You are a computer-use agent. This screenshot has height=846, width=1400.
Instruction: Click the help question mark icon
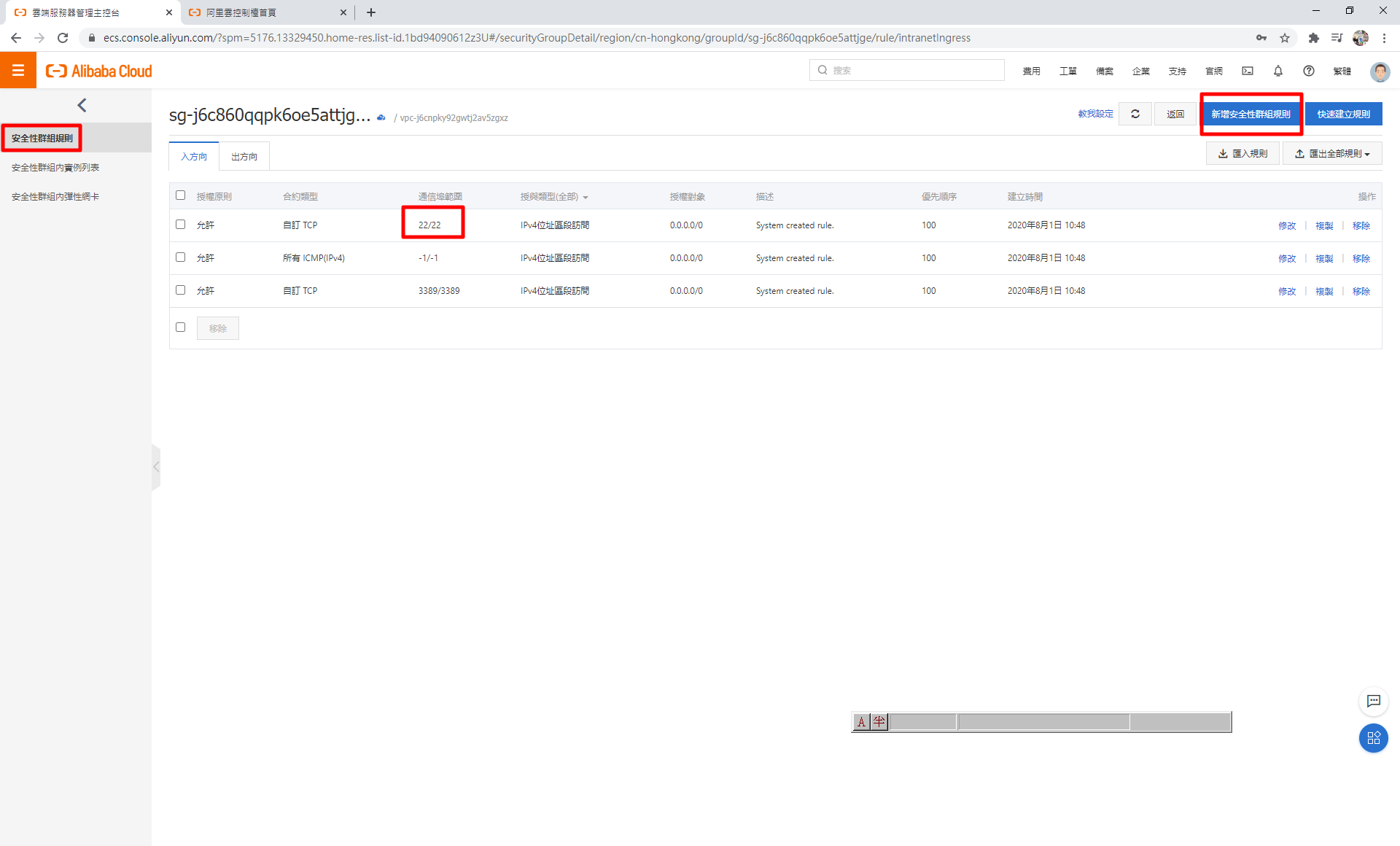tap(1309, 71)
